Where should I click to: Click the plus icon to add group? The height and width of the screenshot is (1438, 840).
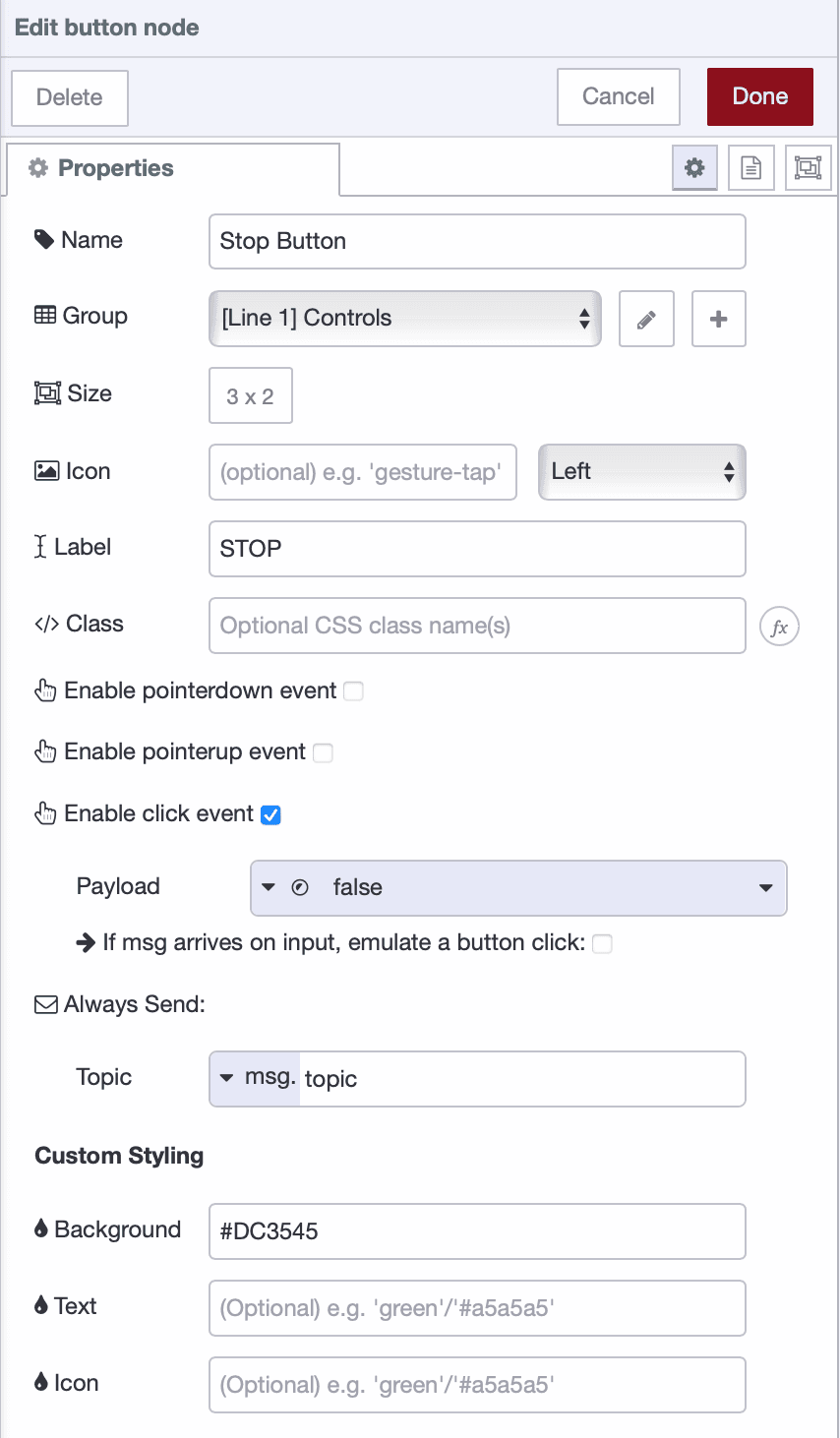[x=718, y=319]
